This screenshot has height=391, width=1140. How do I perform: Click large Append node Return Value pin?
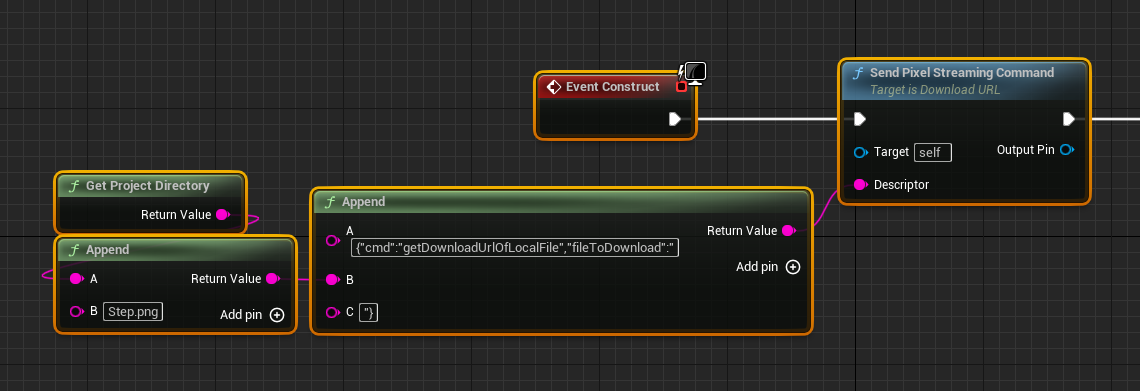[788, 230]
